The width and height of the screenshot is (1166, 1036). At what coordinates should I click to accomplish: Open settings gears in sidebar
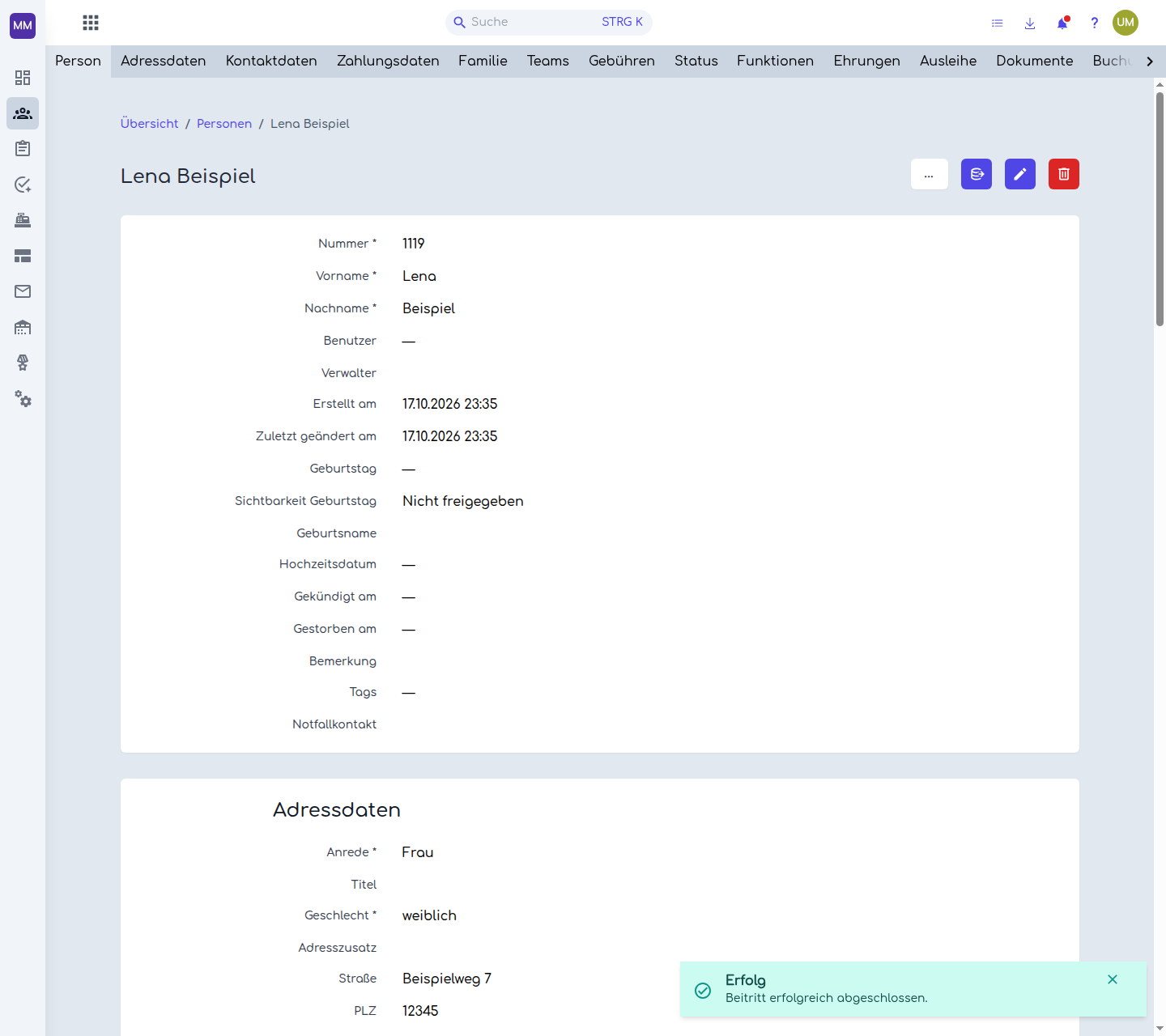23,398
